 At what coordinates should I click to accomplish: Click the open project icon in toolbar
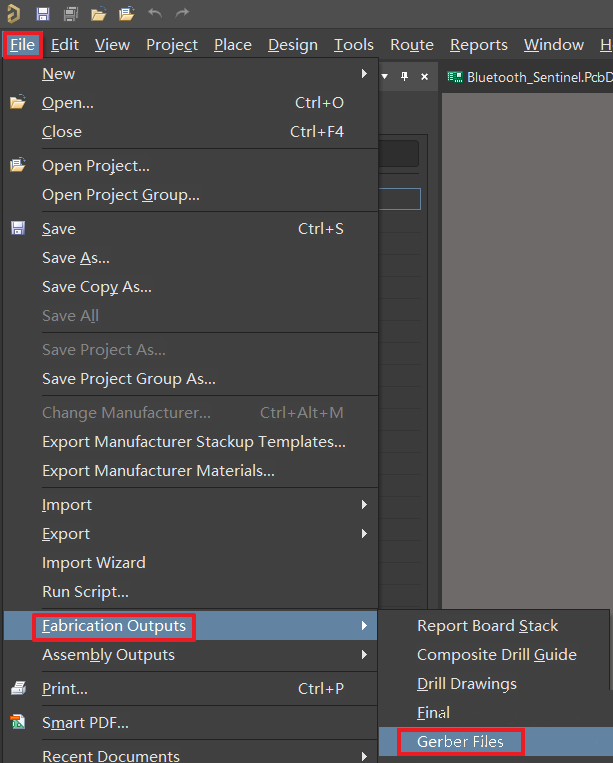coord(126,14)
